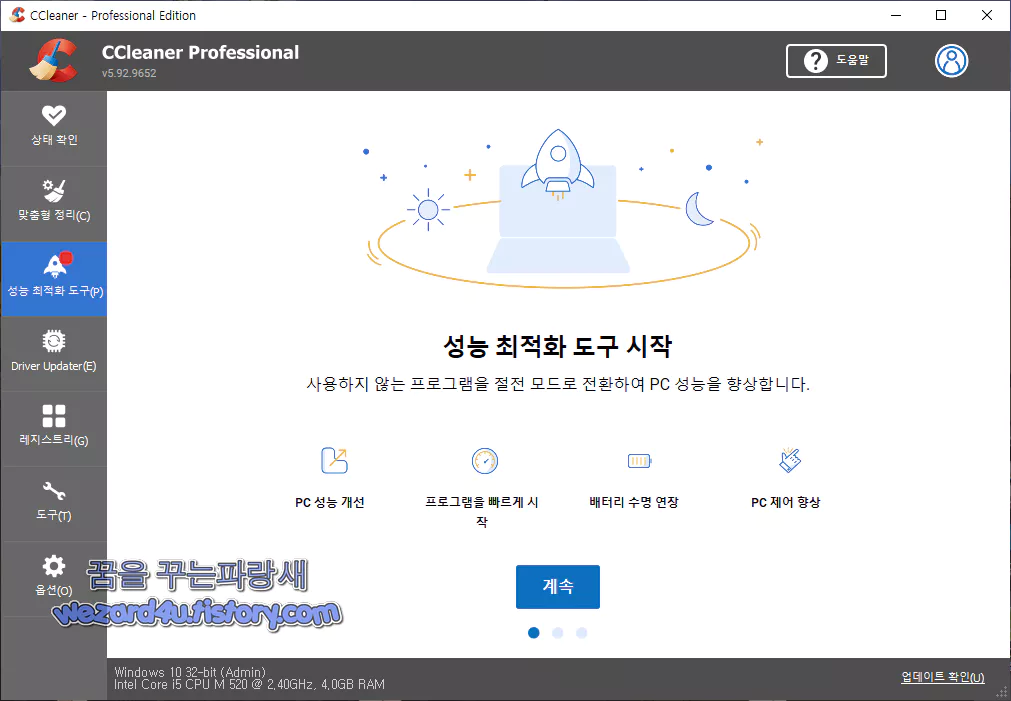Click the speedometer icon for 프로그램을 빠르게 시작
1011x701 pixels.
click(x=484, y=460)
